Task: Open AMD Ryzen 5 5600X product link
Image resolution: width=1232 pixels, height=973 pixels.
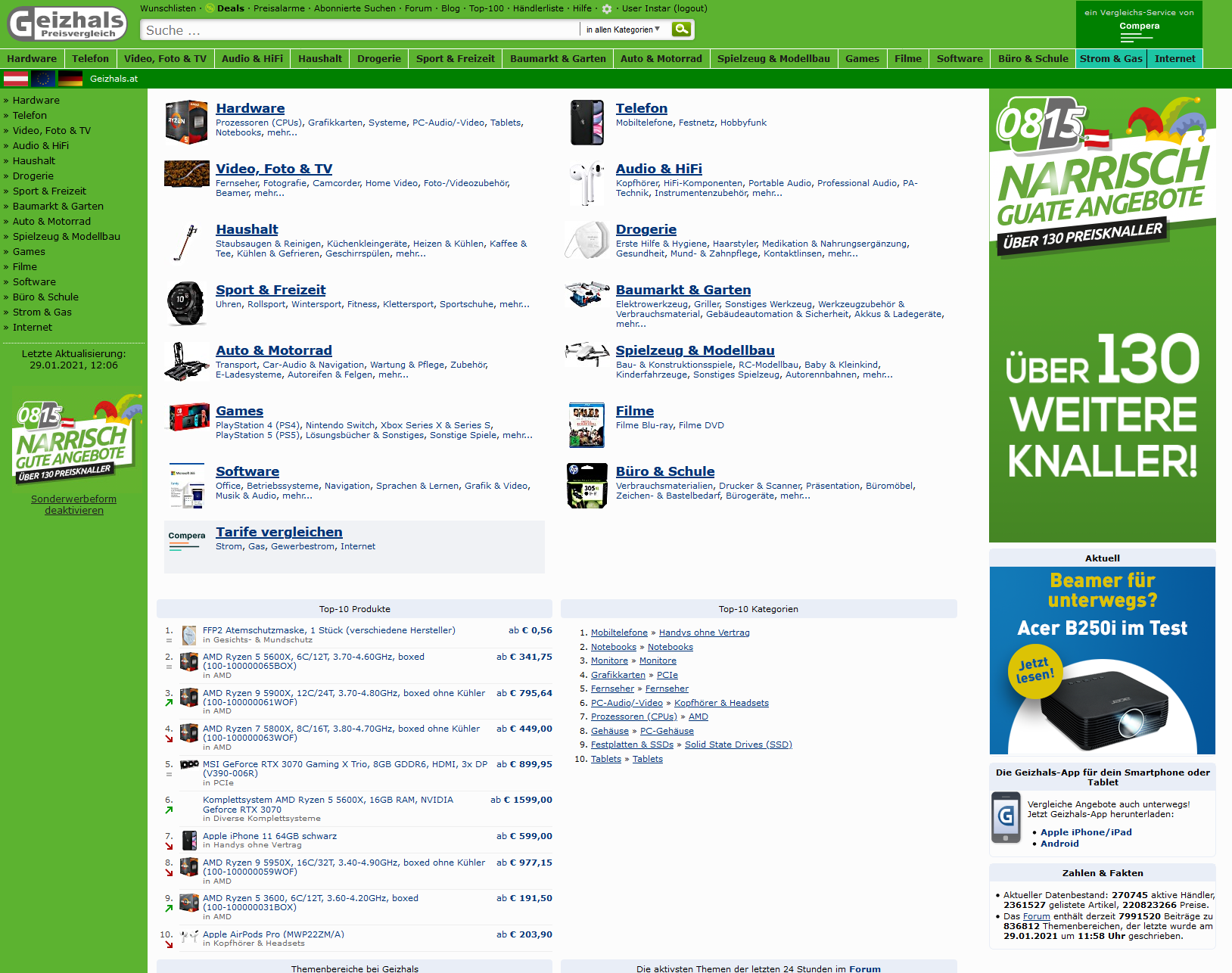Action: 313,661
